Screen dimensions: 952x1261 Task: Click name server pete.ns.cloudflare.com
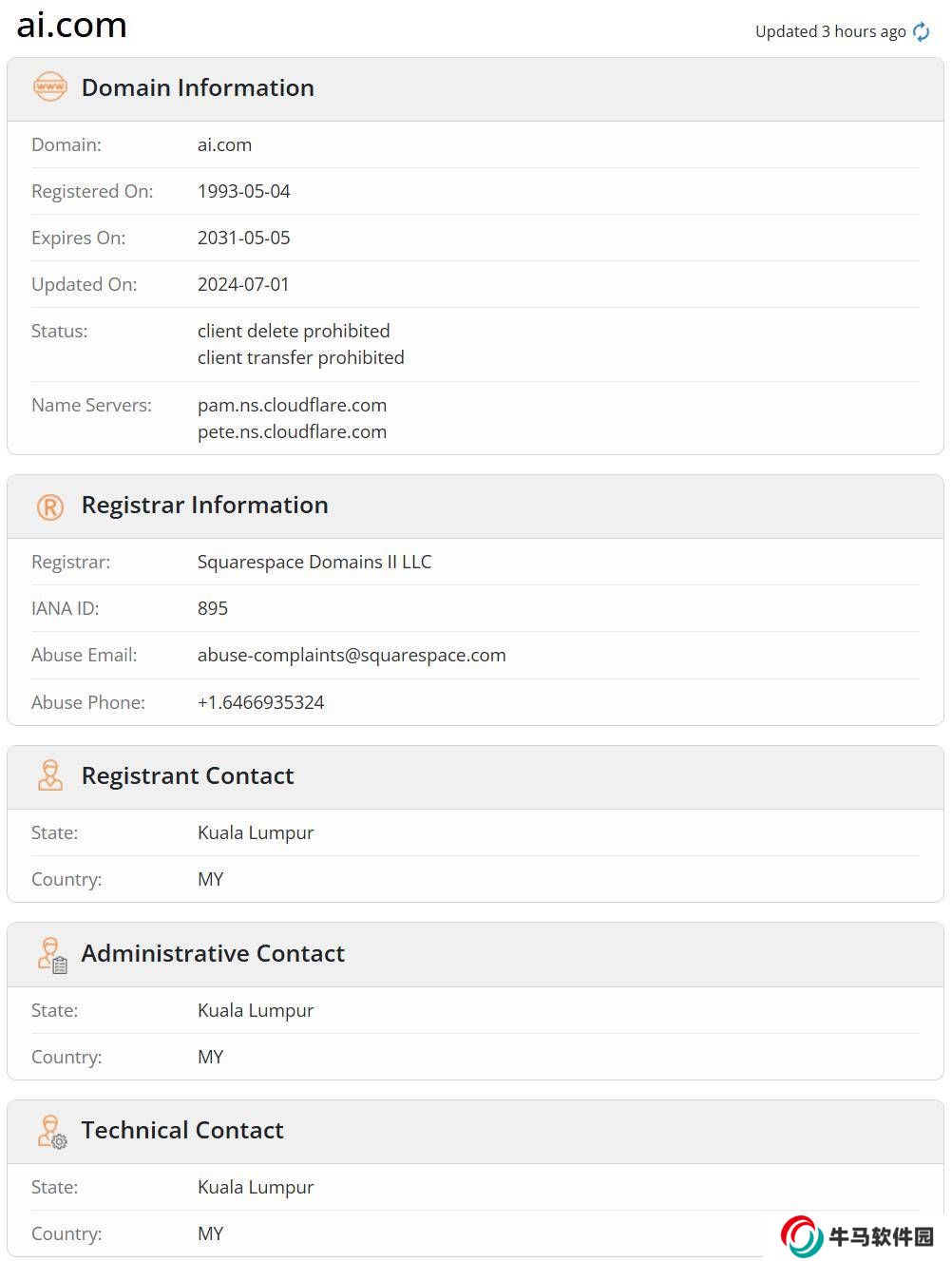292,431
